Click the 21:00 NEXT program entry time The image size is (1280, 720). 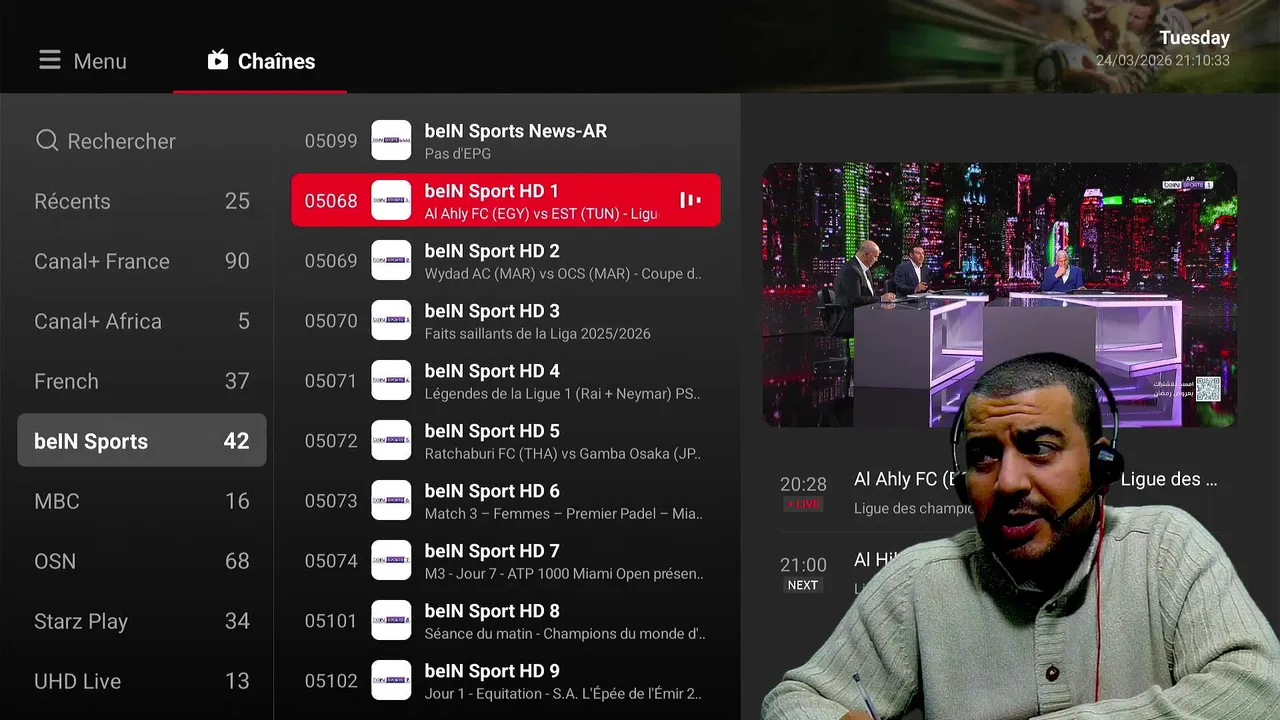coord(803,565)
